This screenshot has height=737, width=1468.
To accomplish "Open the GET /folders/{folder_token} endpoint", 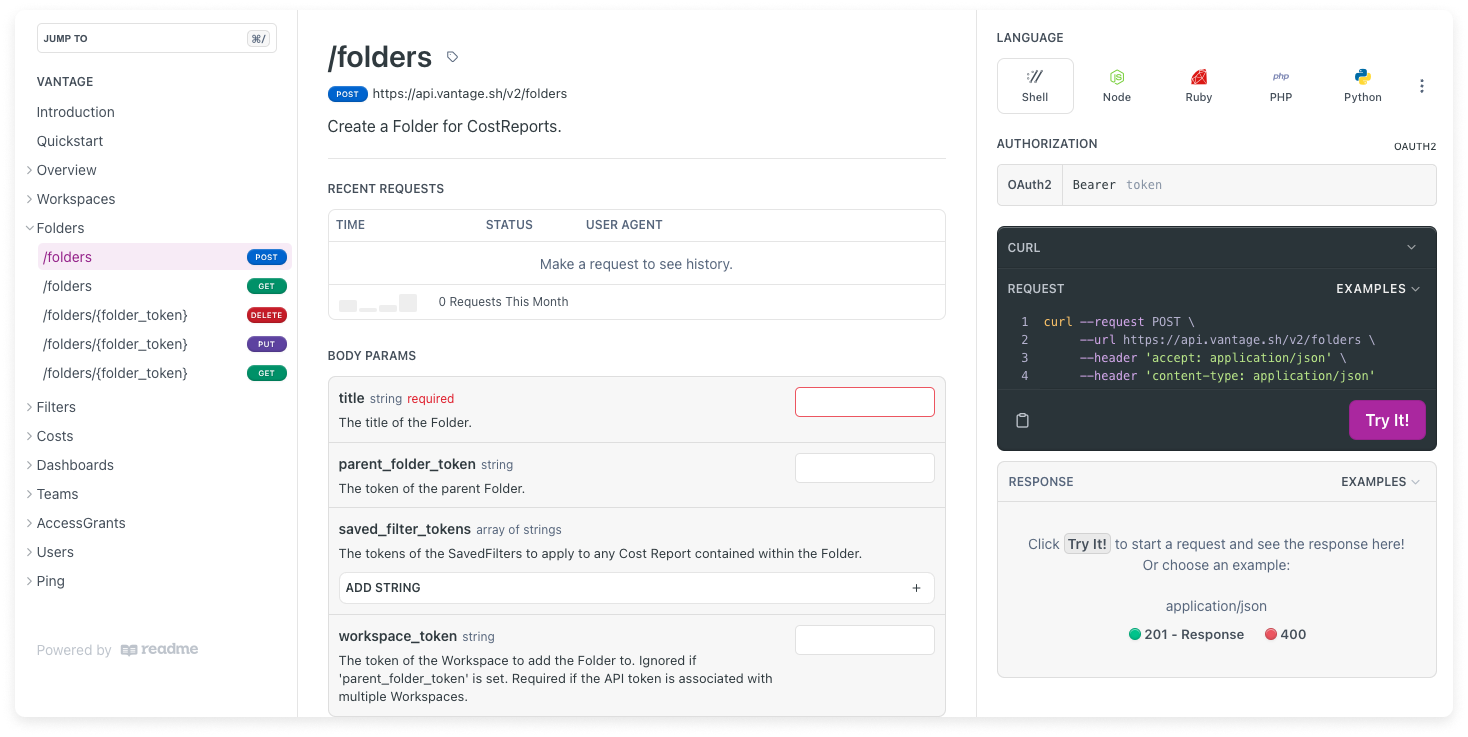I will (165, 373).
